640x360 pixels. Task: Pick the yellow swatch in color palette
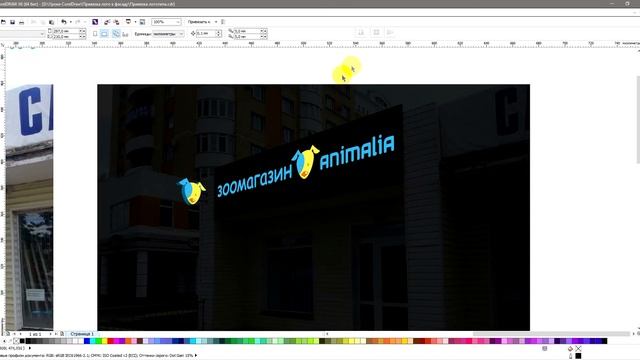pyautogui.click(x=104, y=341)
